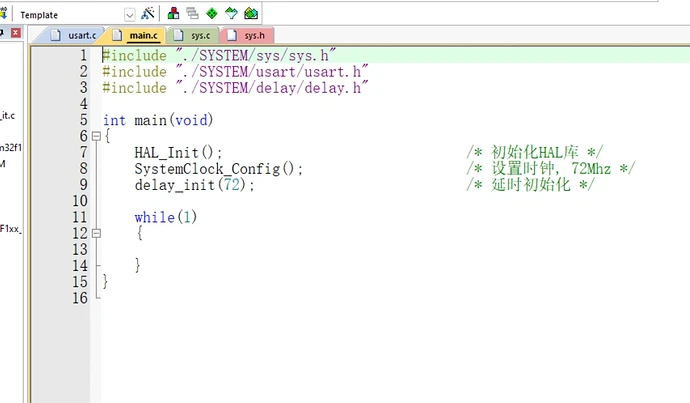Select the _it.c file in project tree

click(x=8, y=114)
